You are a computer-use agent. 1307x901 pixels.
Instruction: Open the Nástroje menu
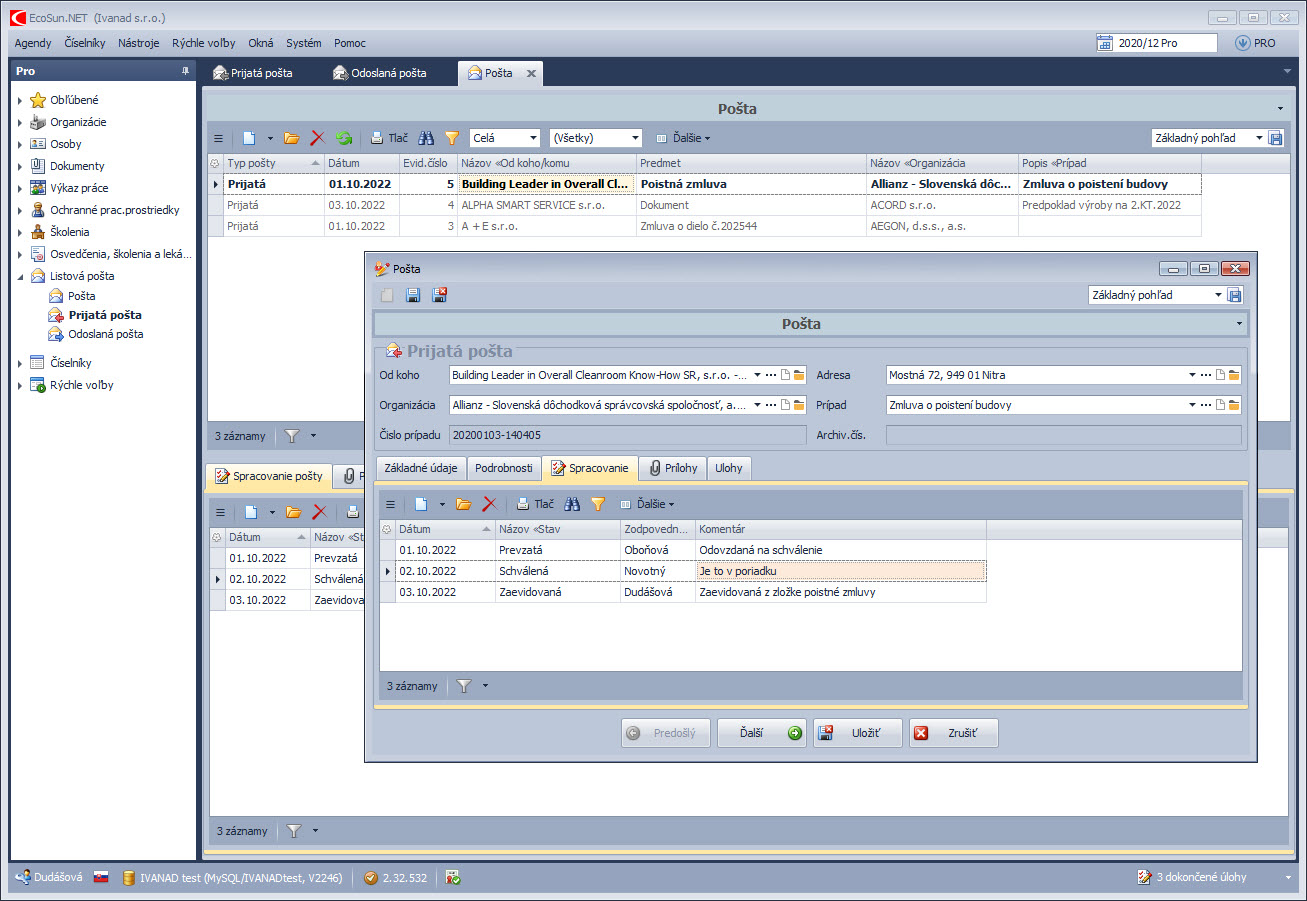(x=138, y=43)
